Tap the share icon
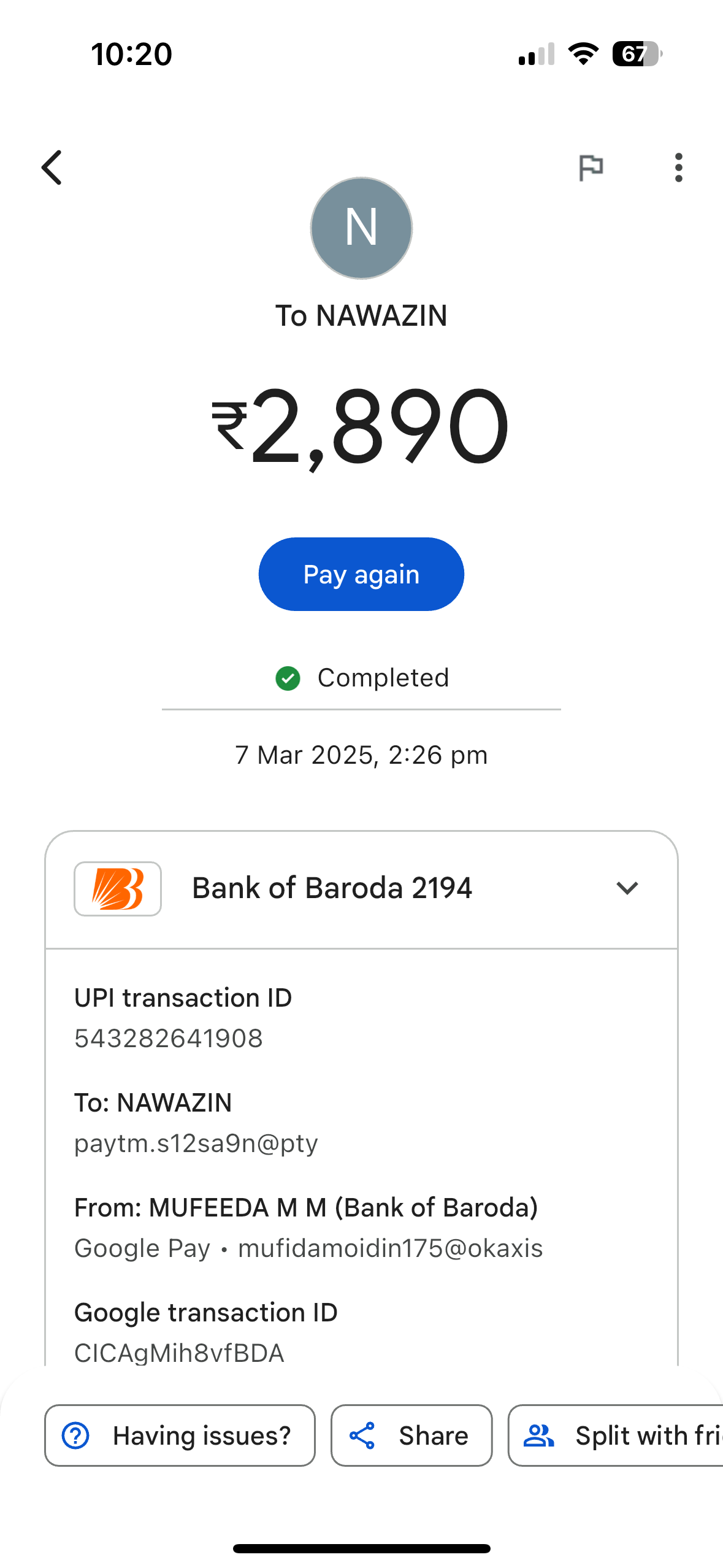This screenshot has width=723, height=1568. coord(362,1435)
